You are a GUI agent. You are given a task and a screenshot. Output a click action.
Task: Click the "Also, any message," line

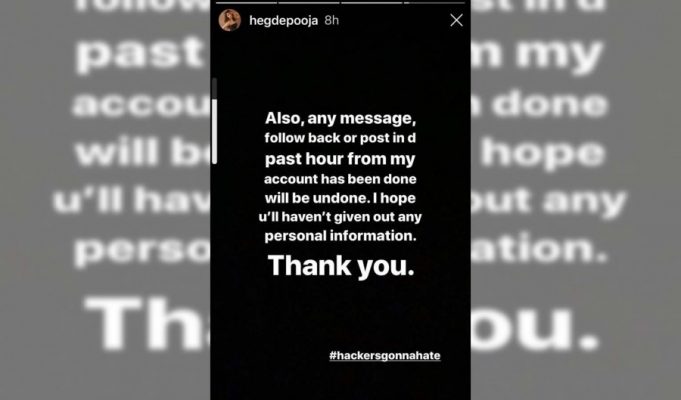coord(340,118)
